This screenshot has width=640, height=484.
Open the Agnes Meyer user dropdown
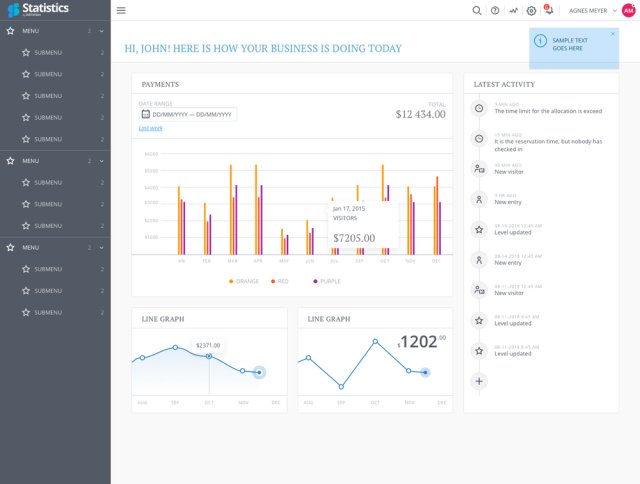click(593, 11)
